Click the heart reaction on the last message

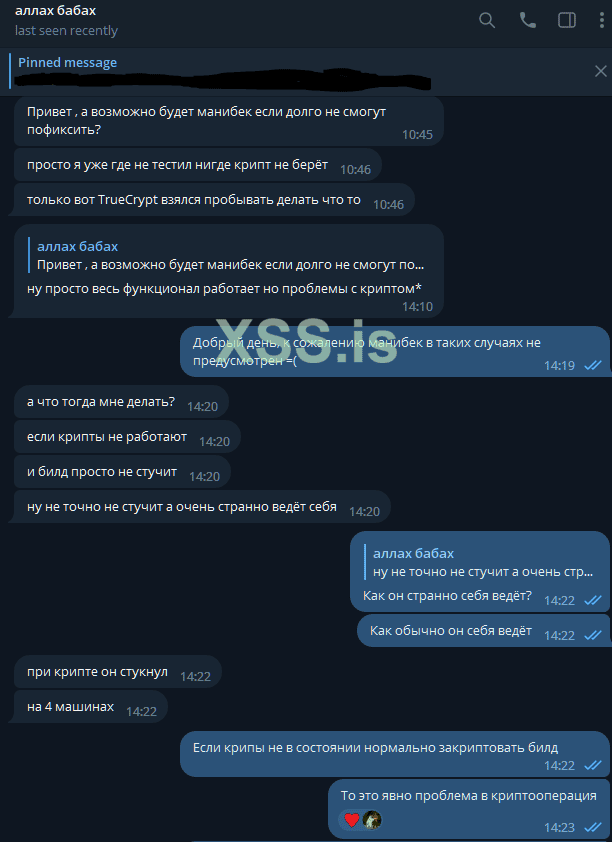coord(352,819)
